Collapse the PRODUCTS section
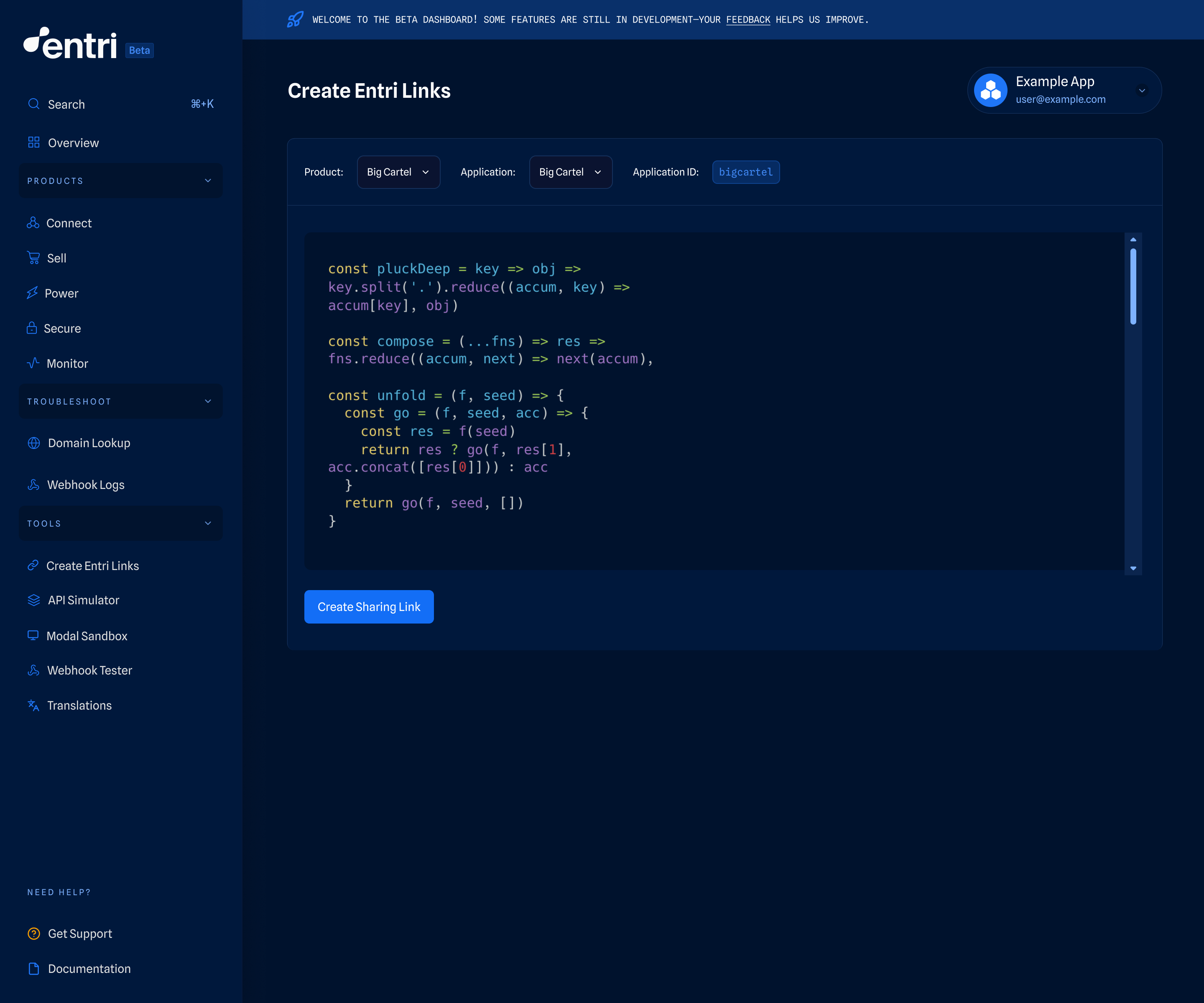 click(121, 181)
